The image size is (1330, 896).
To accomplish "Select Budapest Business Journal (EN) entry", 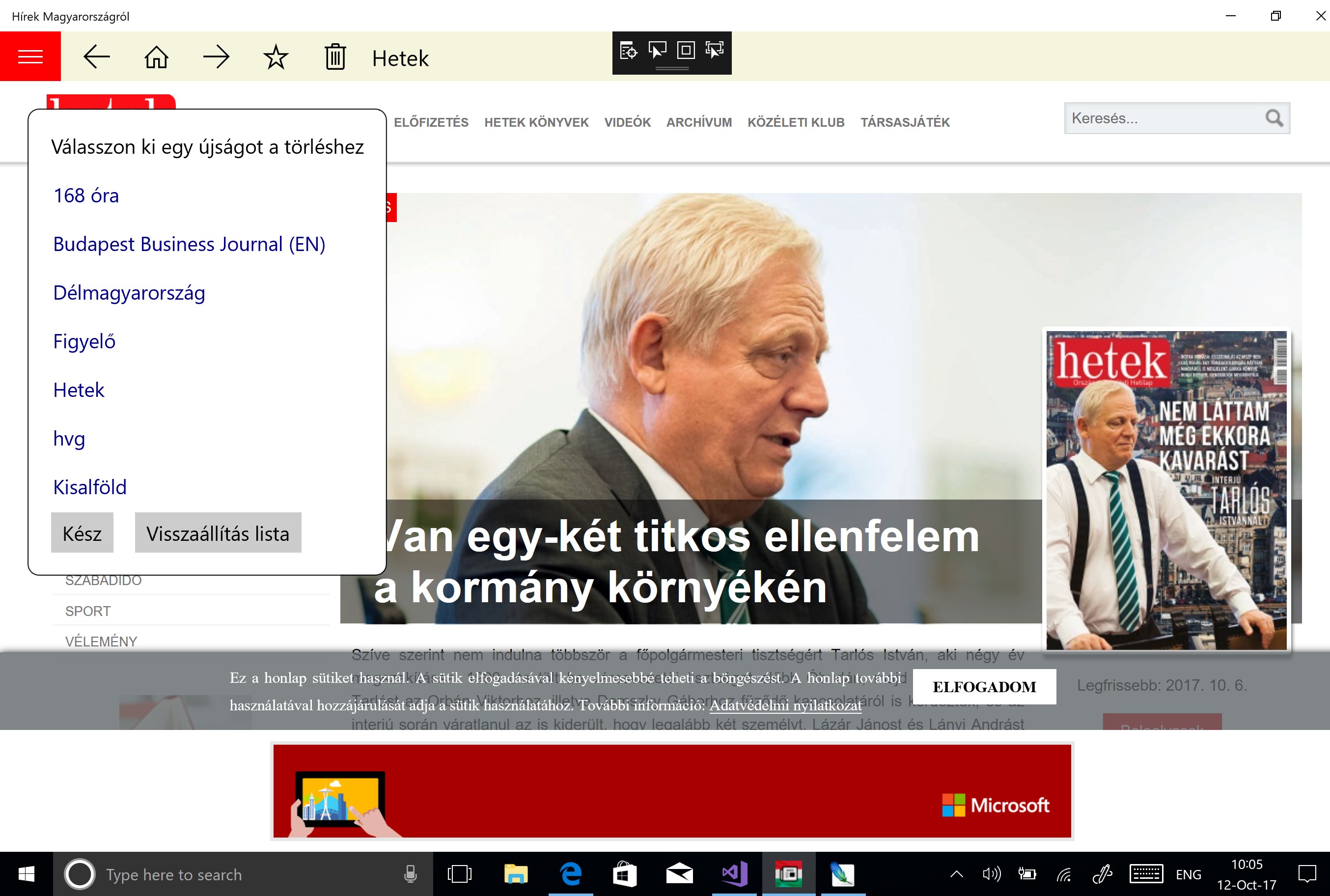I will [x=189, y=244].
